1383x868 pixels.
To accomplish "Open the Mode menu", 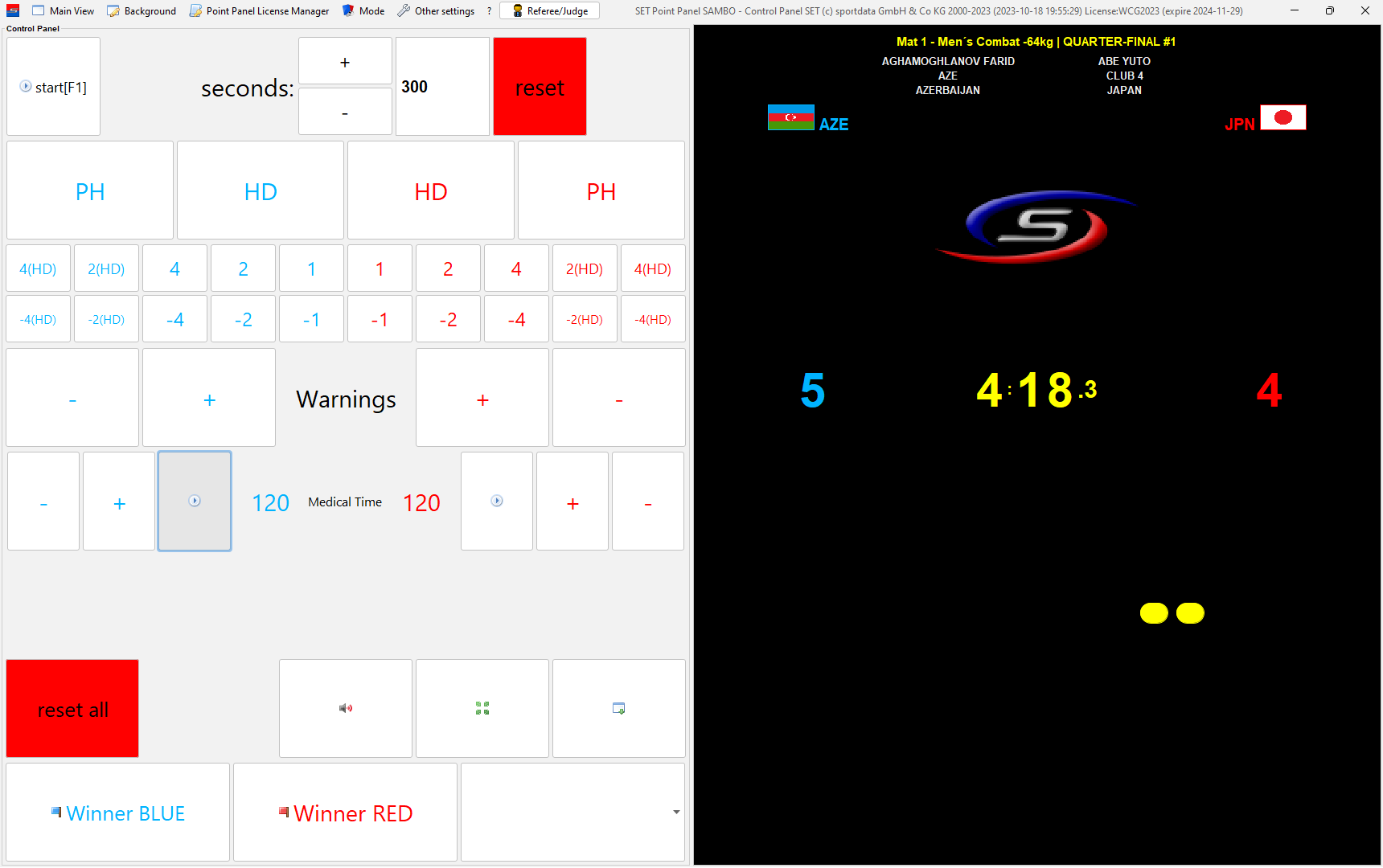I will (x=363, y=10).
